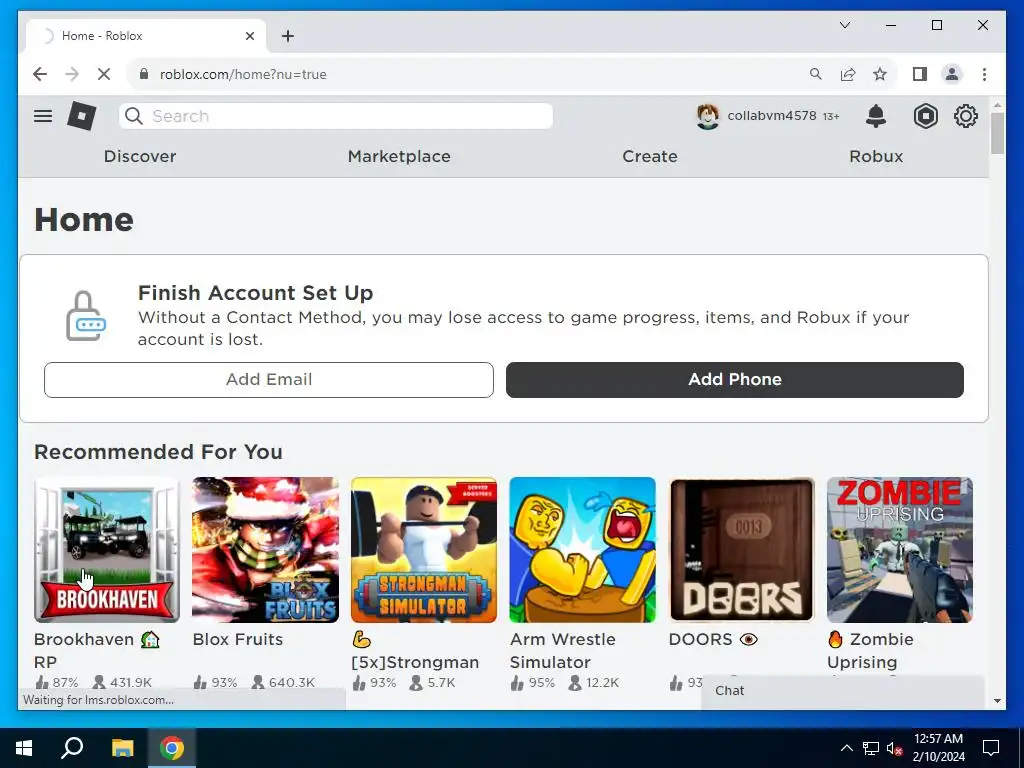Open the Chrome three-dot menu
Image resolution: width=1024 pixels, height=768 pixels.
984,74
